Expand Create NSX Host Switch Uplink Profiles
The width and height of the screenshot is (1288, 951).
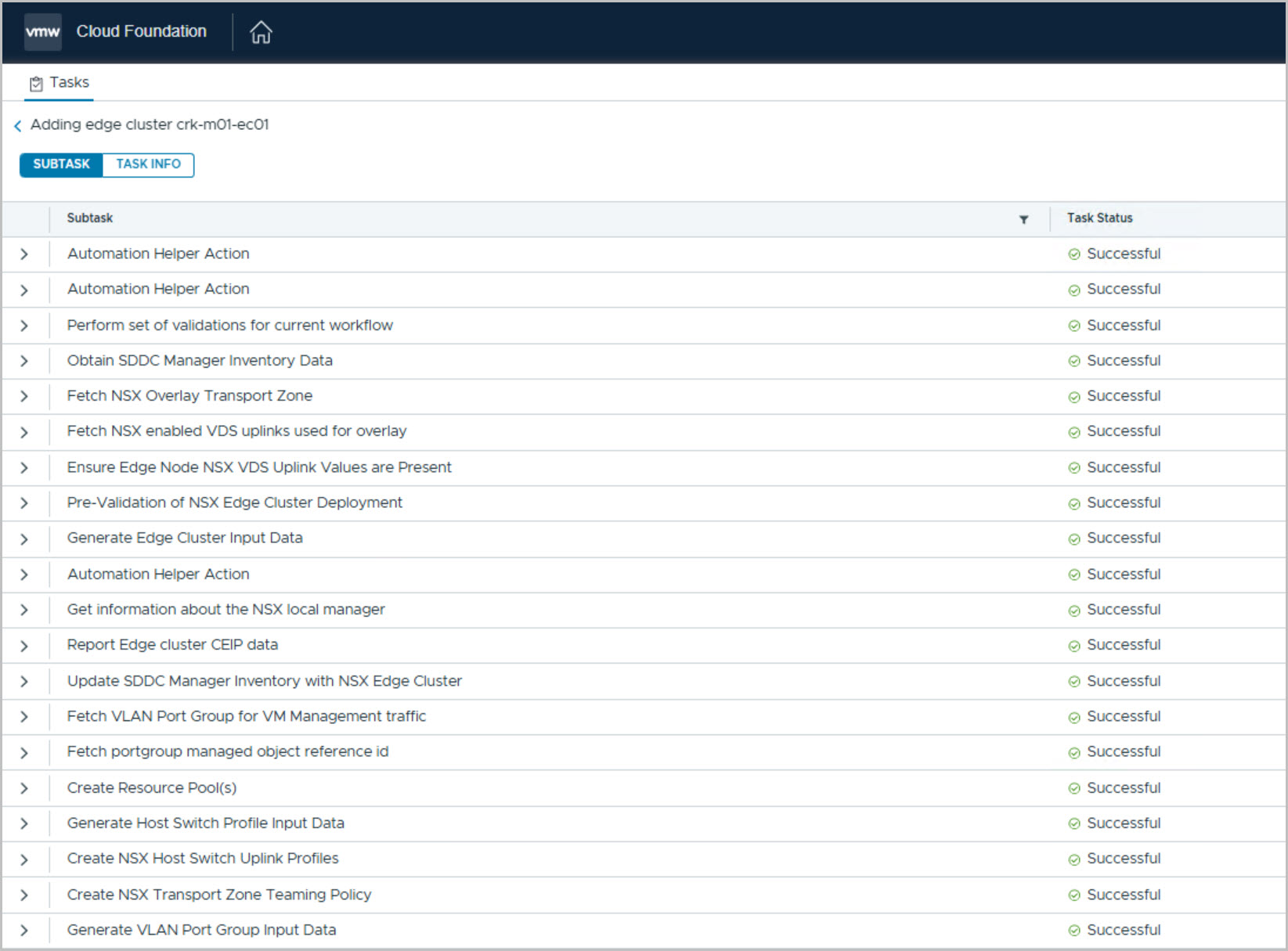(24, 859)
